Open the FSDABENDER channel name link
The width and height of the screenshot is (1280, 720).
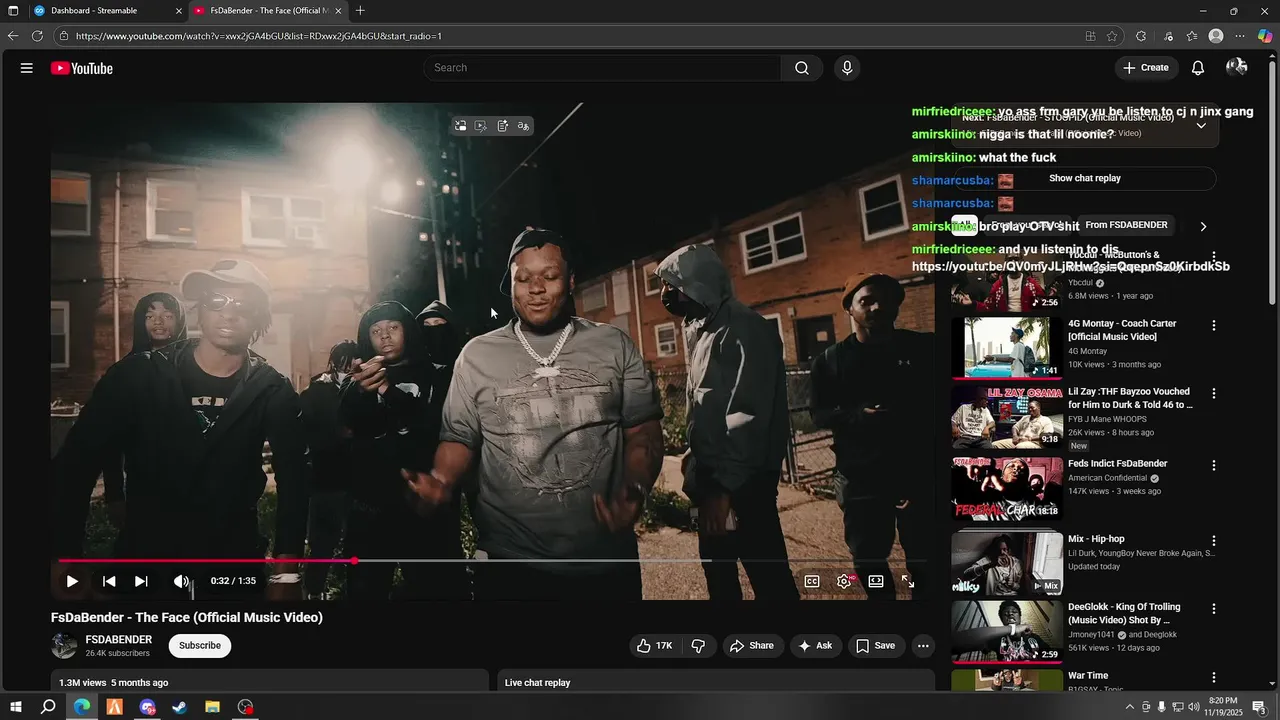pos(119,640)
